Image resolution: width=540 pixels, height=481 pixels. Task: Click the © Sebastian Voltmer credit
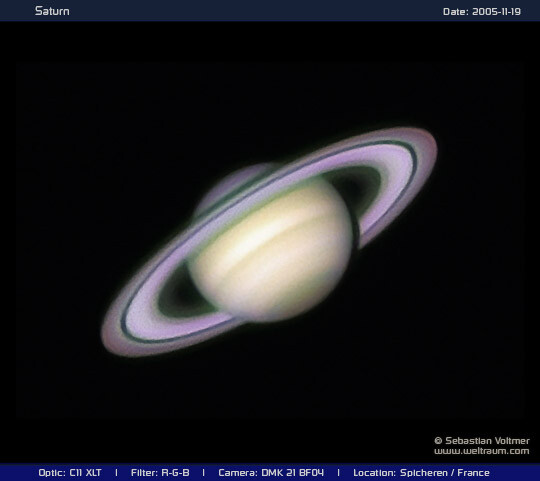[x=482, y=440]
